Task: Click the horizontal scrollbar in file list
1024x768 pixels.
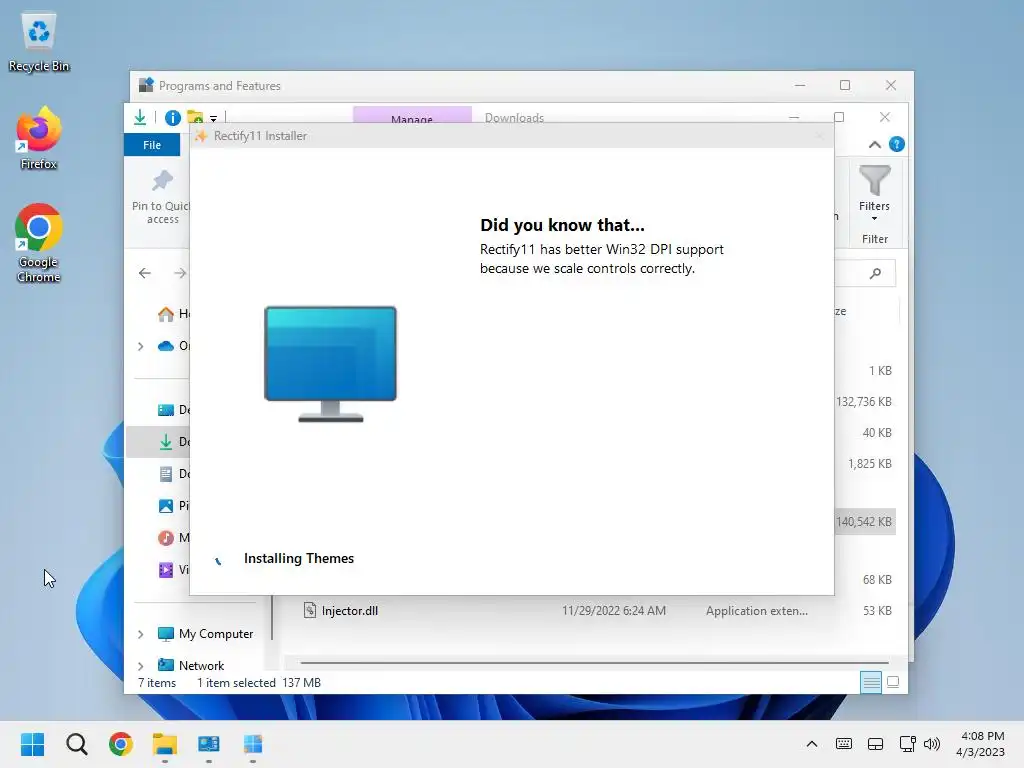Action: click(x=594, y=662)
